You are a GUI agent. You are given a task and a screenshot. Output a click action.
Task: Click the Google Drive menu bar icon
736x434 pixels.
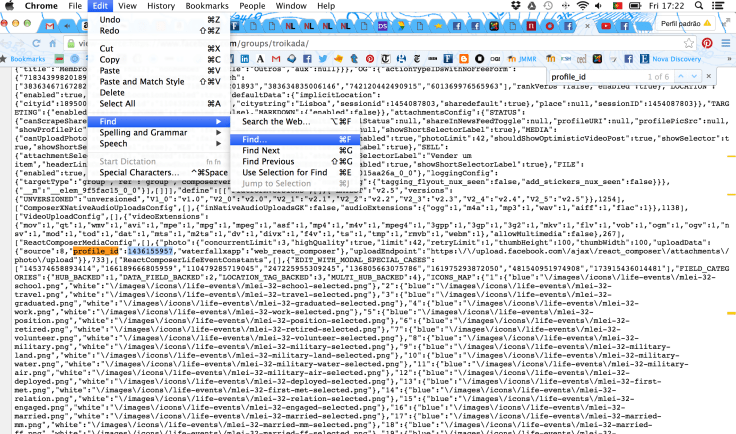click(x=532, y=6)
